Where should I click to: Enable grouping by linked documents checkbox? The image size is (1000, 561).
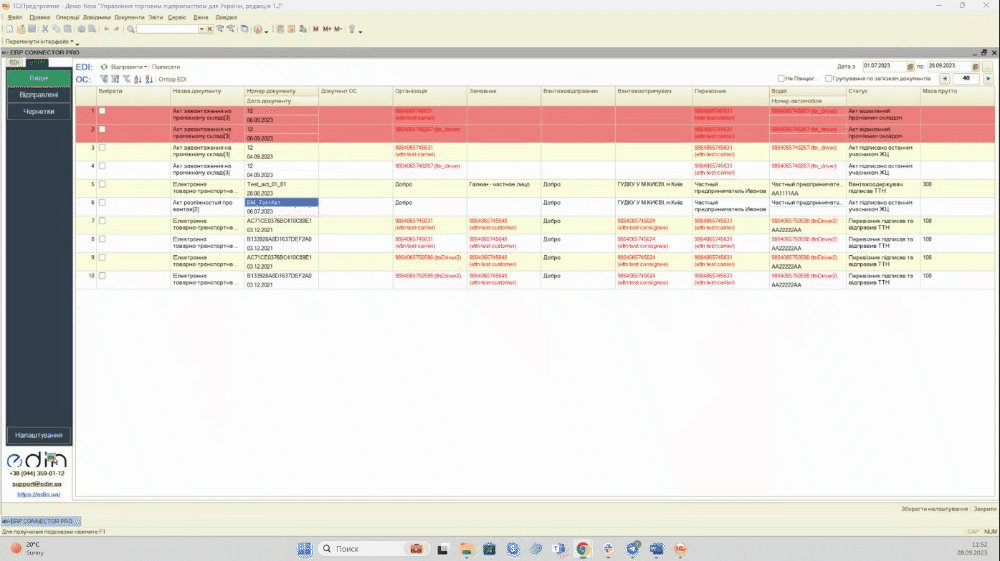(x=828, y=78)
